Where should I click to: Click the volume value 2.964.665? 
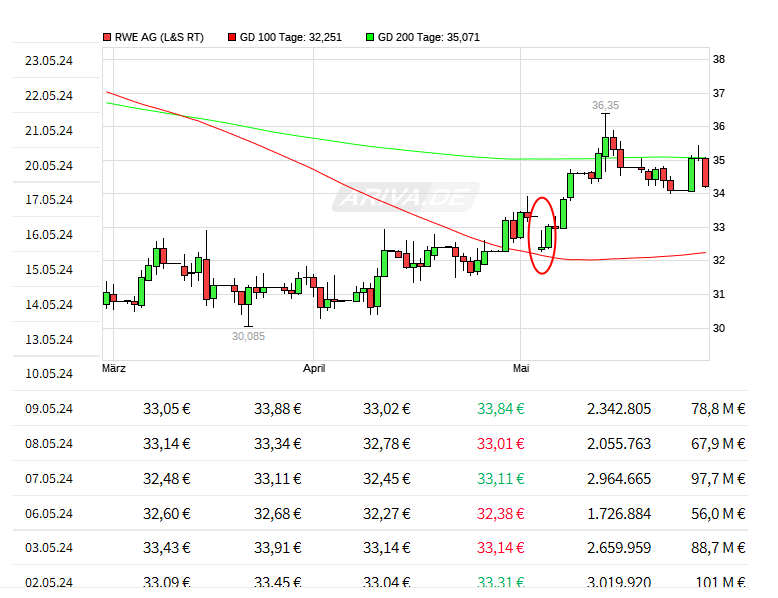619,478
